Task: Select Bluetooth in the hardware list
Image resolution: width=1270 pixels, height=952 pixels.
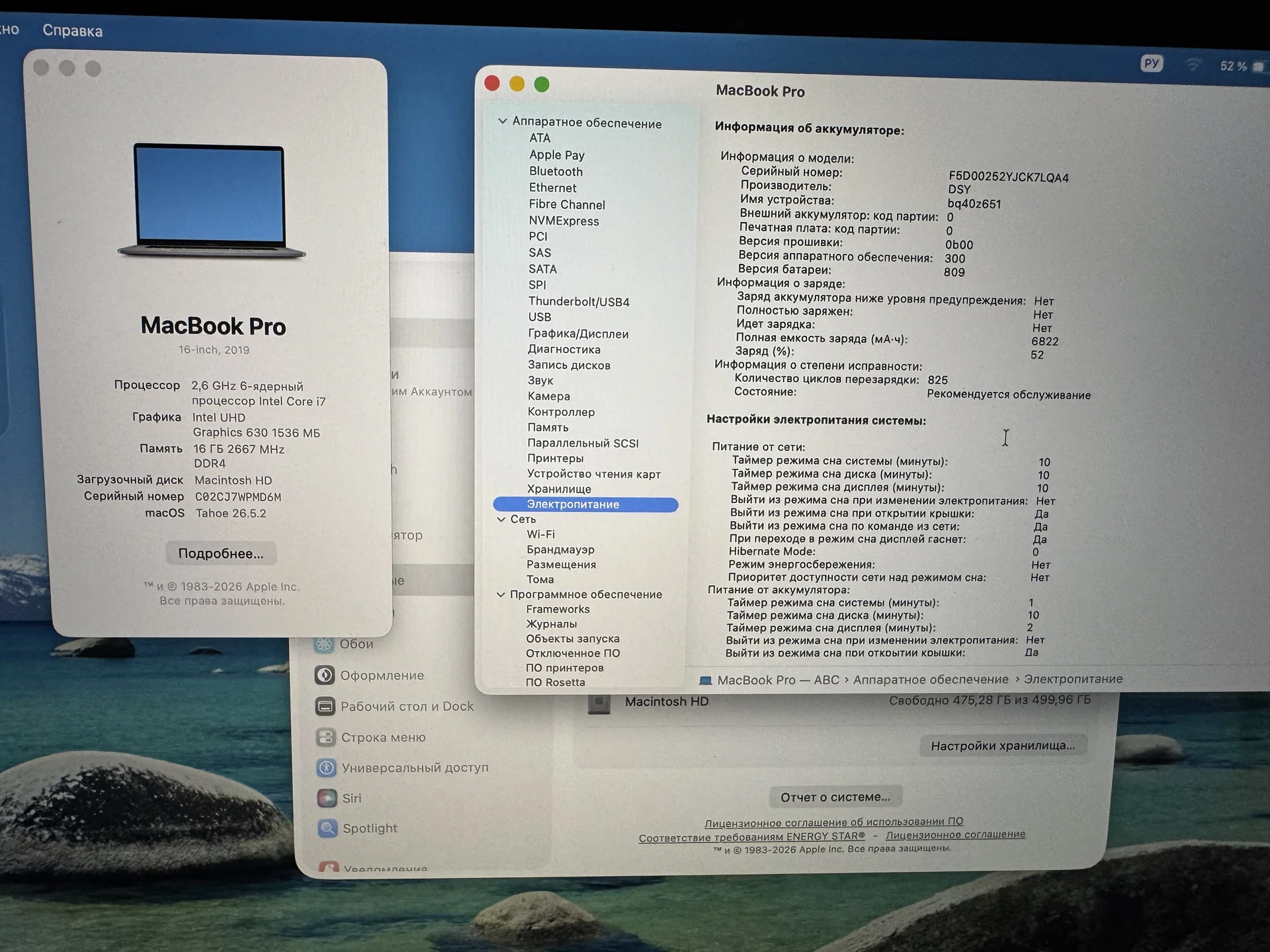Action: [x=556, y=171]
